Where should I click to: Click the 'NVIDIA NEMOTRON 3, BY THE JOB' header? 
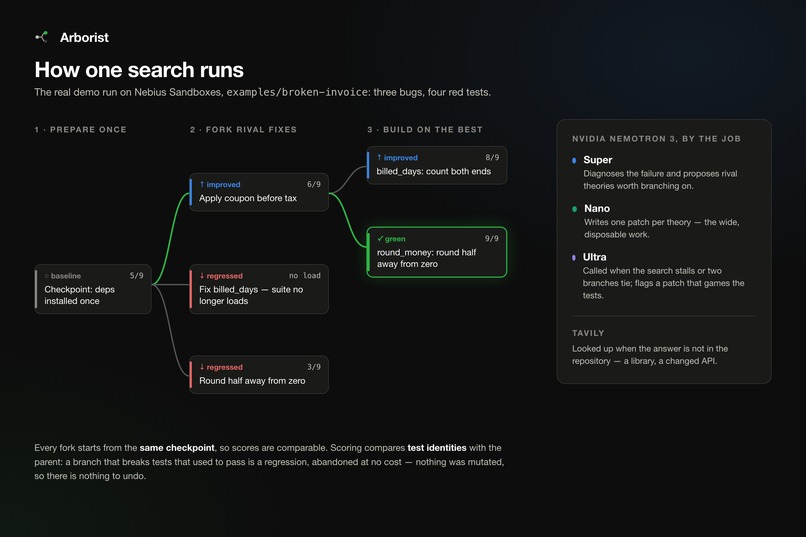pyautogui.click(x=656, y=139)
